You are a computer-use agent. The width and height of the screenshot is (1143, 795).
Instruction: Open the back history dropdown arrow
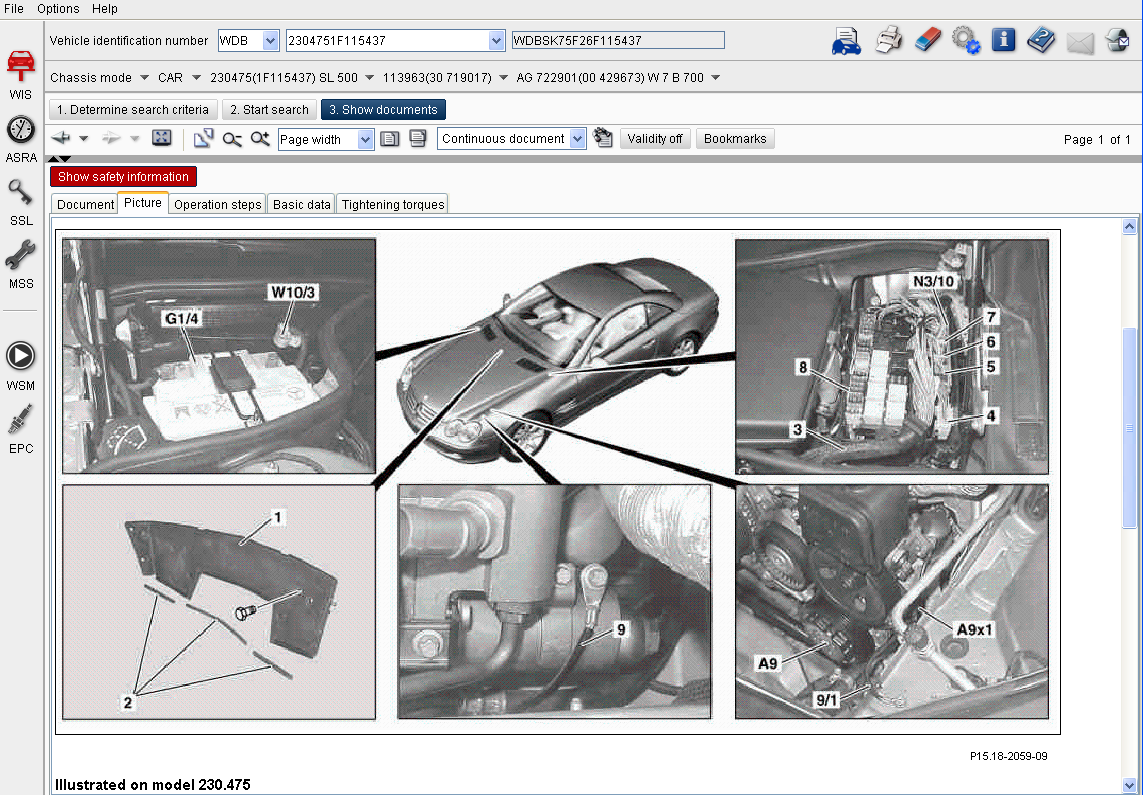(x=84, y=138)
